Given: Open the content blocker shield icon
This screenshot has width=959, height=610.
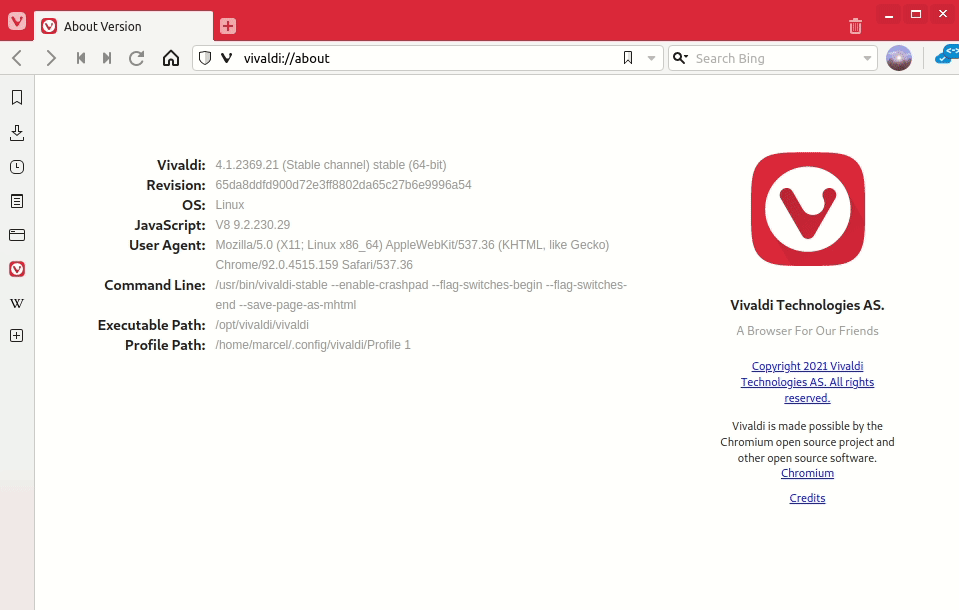Looking at the screenshot, I should 206,58.
